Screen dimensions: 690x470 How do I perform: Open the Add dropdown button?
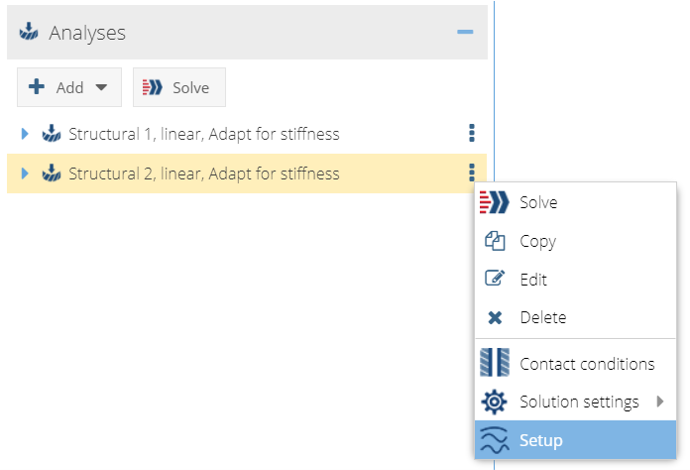pos(69,87)
